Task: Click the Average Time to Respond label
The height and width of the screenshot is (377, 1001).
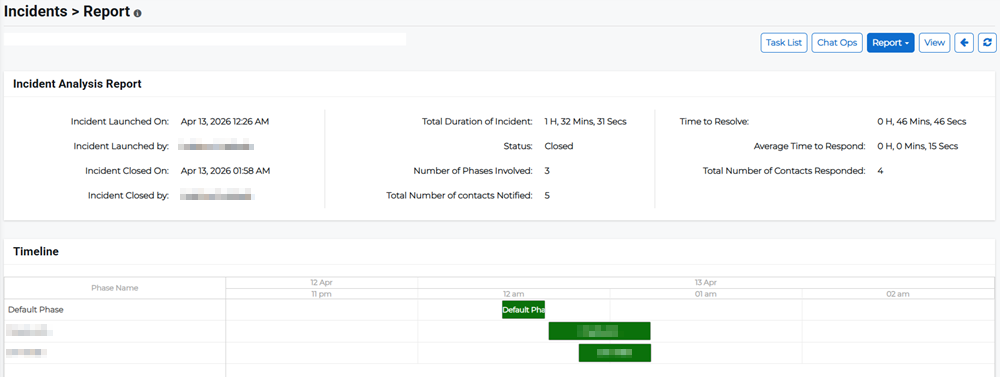Action: coord(809,146)
